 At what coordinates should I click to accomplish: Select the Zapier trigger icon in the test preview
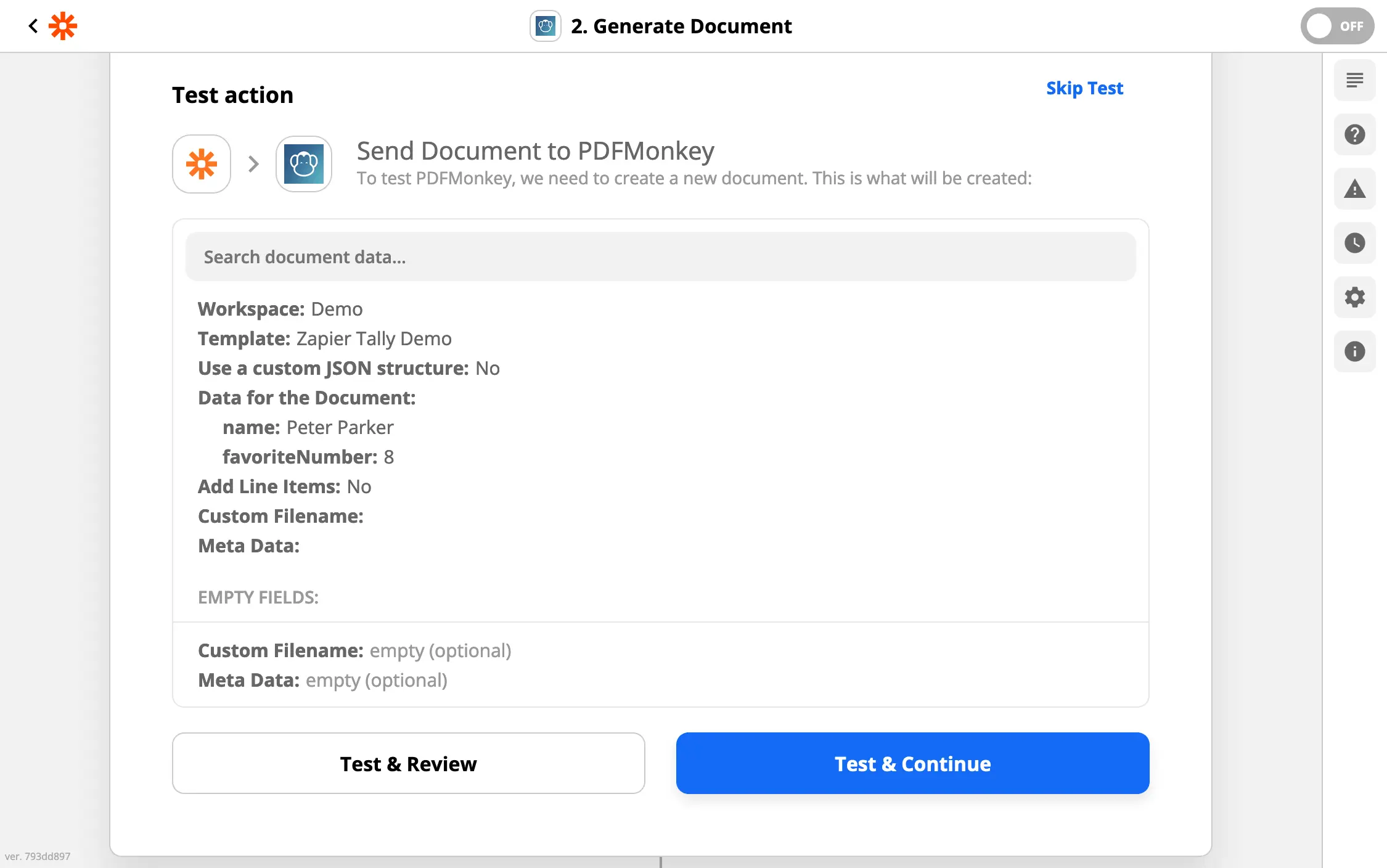pyautogui.click(x=201, y=164)
